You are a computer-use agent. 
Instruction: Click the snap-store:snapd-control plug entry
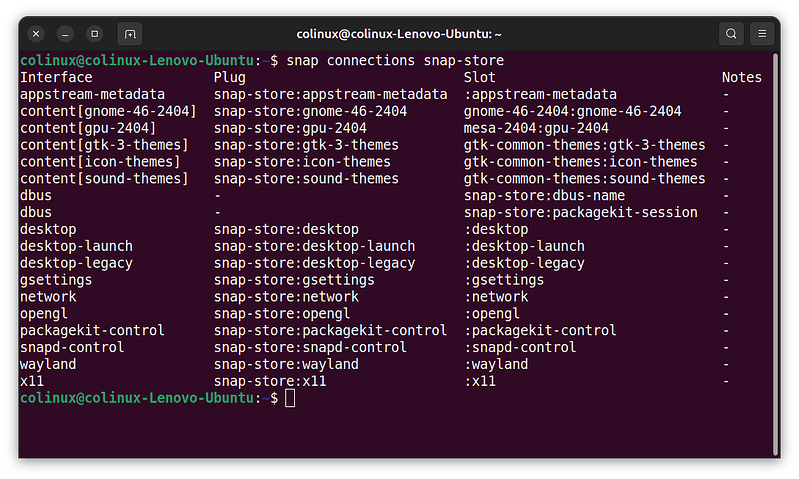310,348
